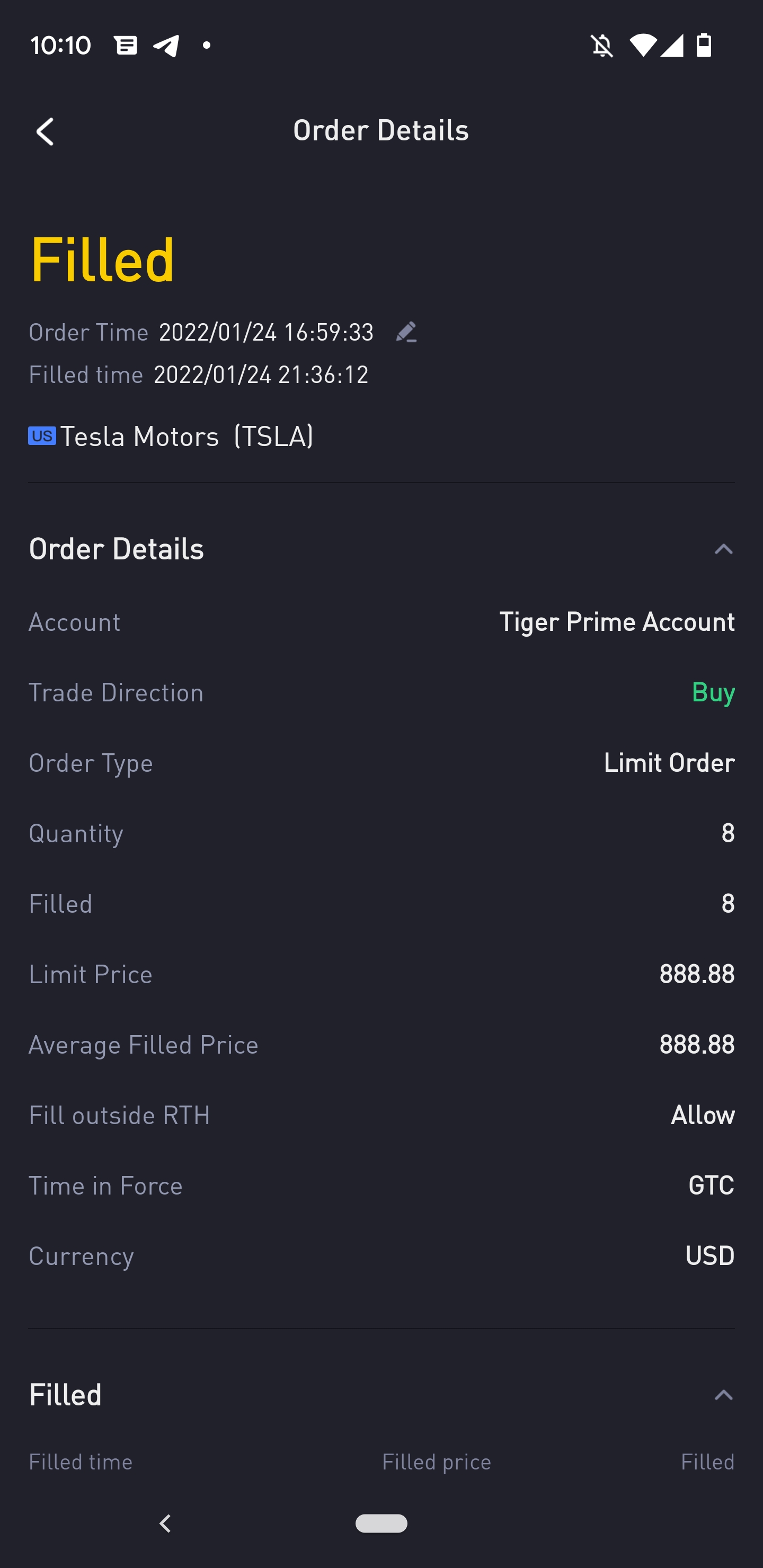
Task: Tap the Wi-Fi signal icon in status bar
Action: tap(643, 45)
